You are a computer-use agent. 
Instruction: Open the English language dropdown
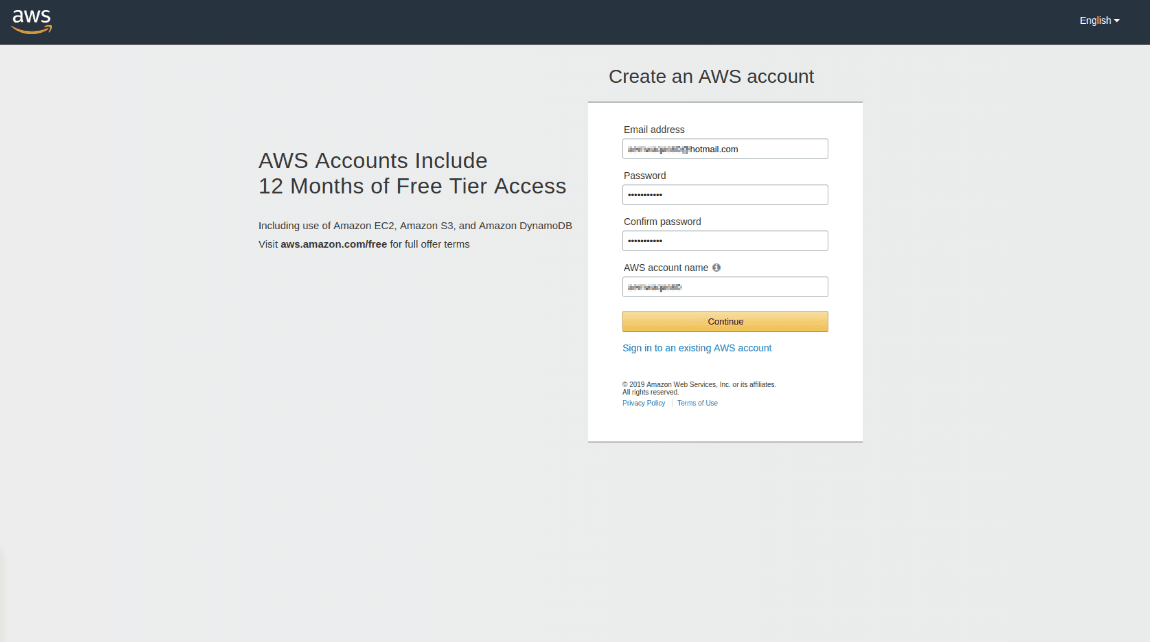coord(1098,21)
